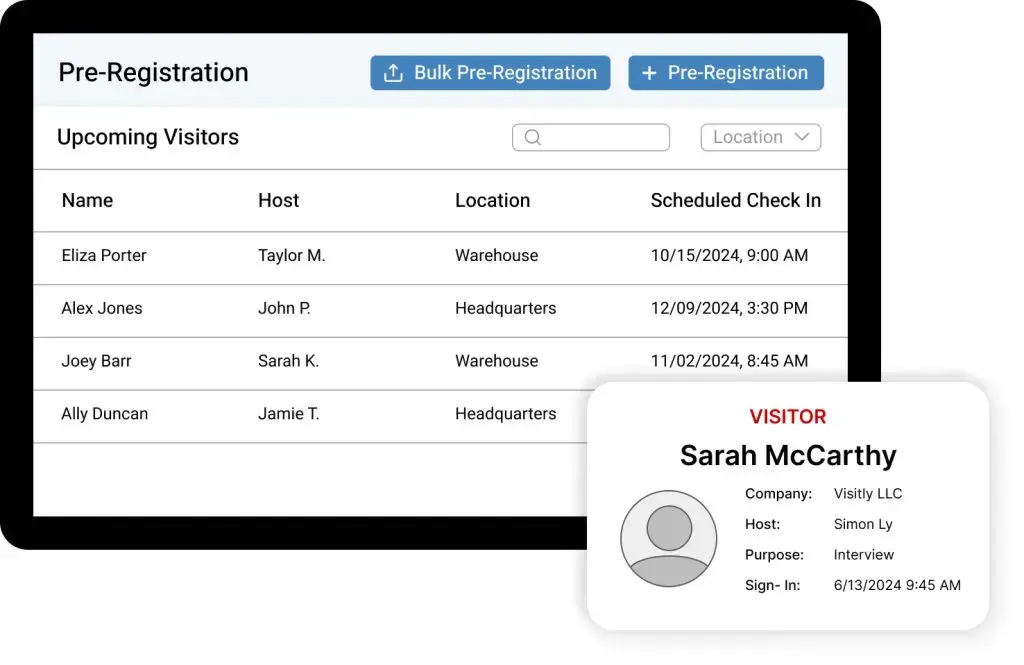Screen dimensions: 1024x665
Task: Click the Purpose: label on badge
Action: [775, 555]
